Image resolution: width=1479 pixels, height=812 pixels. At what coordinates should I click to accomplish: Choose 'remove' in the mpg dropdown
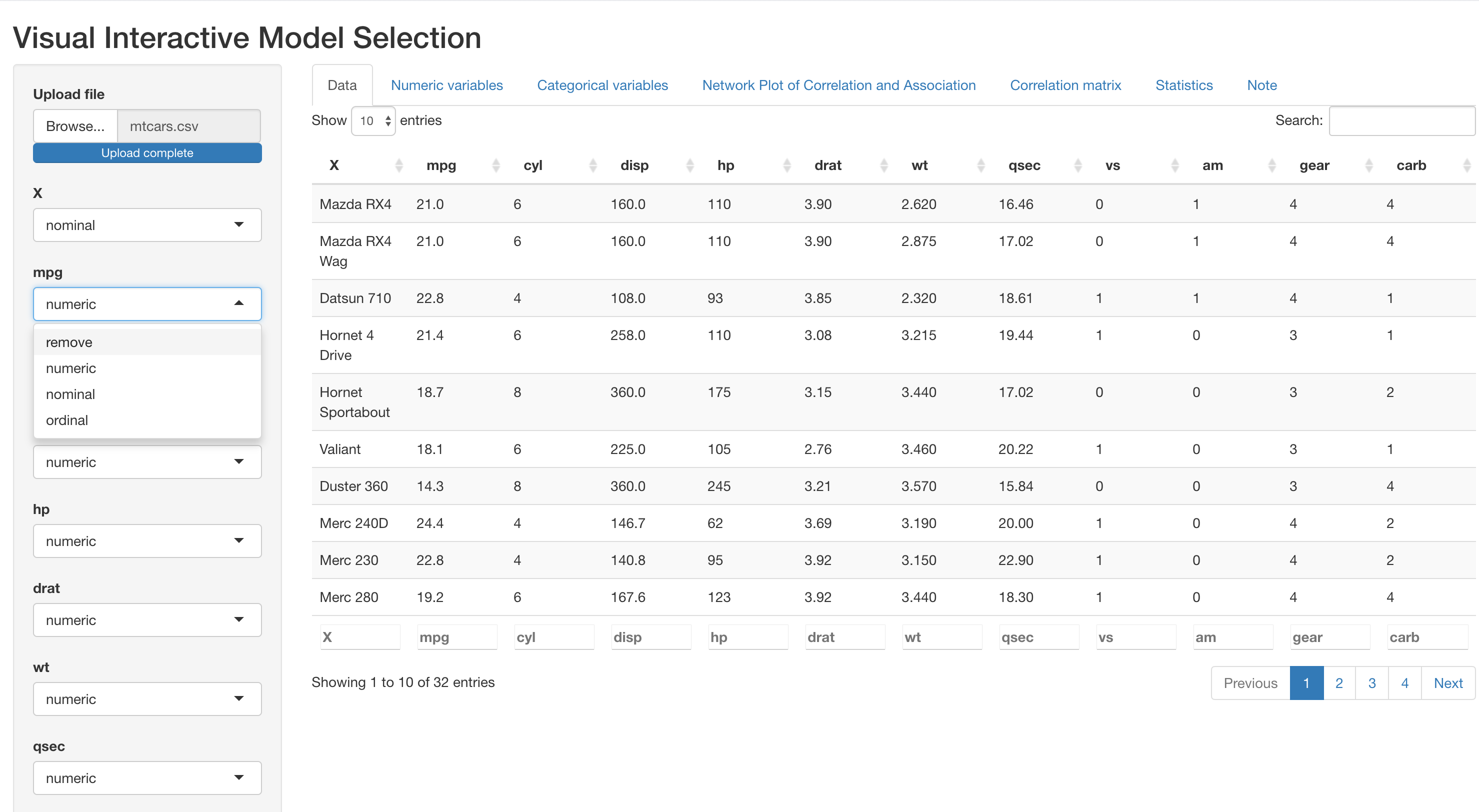pyautogui.click(x=69, y=342)
